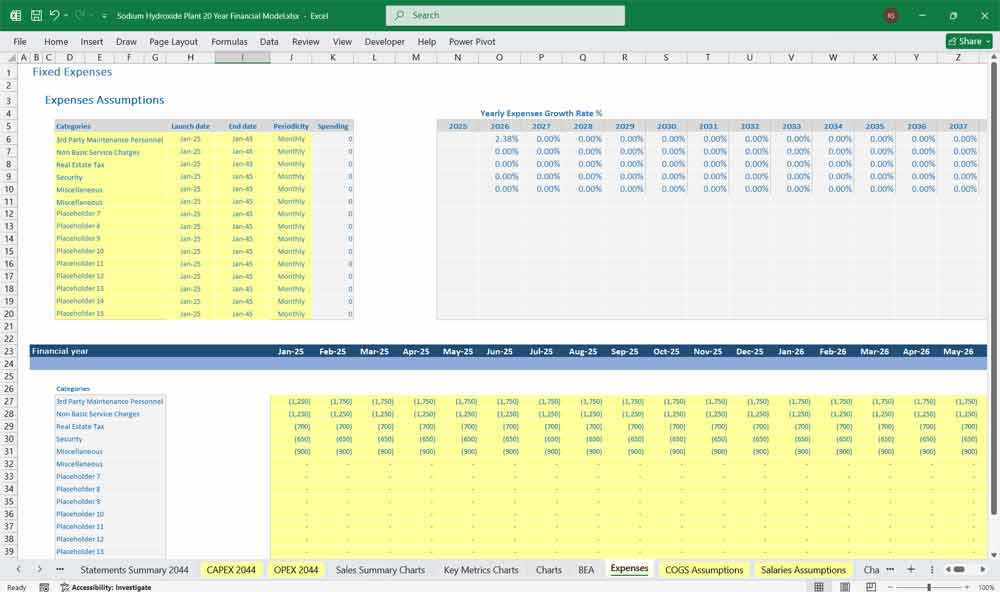The image size is (1000, 592).
Task: Switch to Normal view in status bar
Action: (x=817, y=585)
